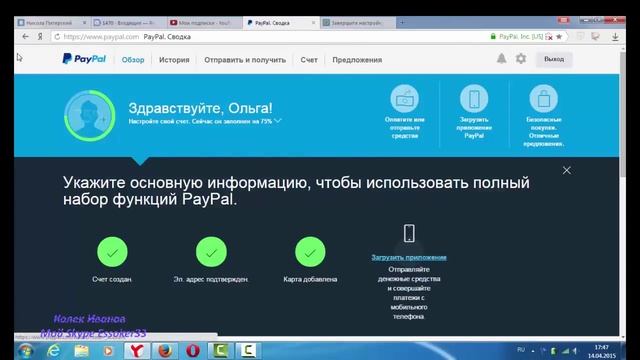Open the file explorer folder on the taskbar
Image resolution: width=640 pixels, height=360 pixels.
click(x=81, y=351)
